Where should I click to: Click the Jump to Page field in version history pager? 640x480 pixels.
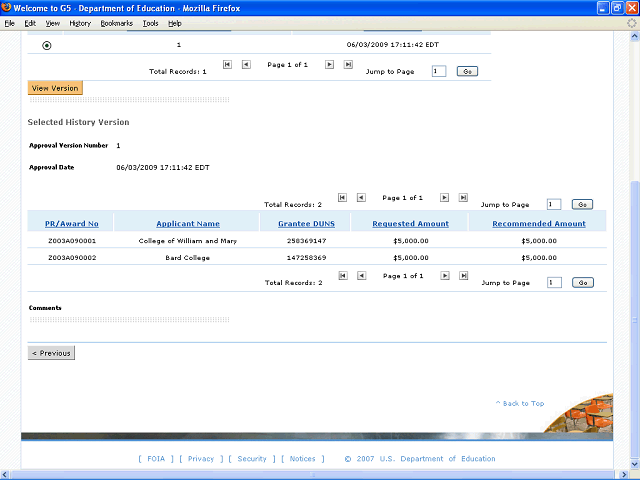(x=439, y=71)
